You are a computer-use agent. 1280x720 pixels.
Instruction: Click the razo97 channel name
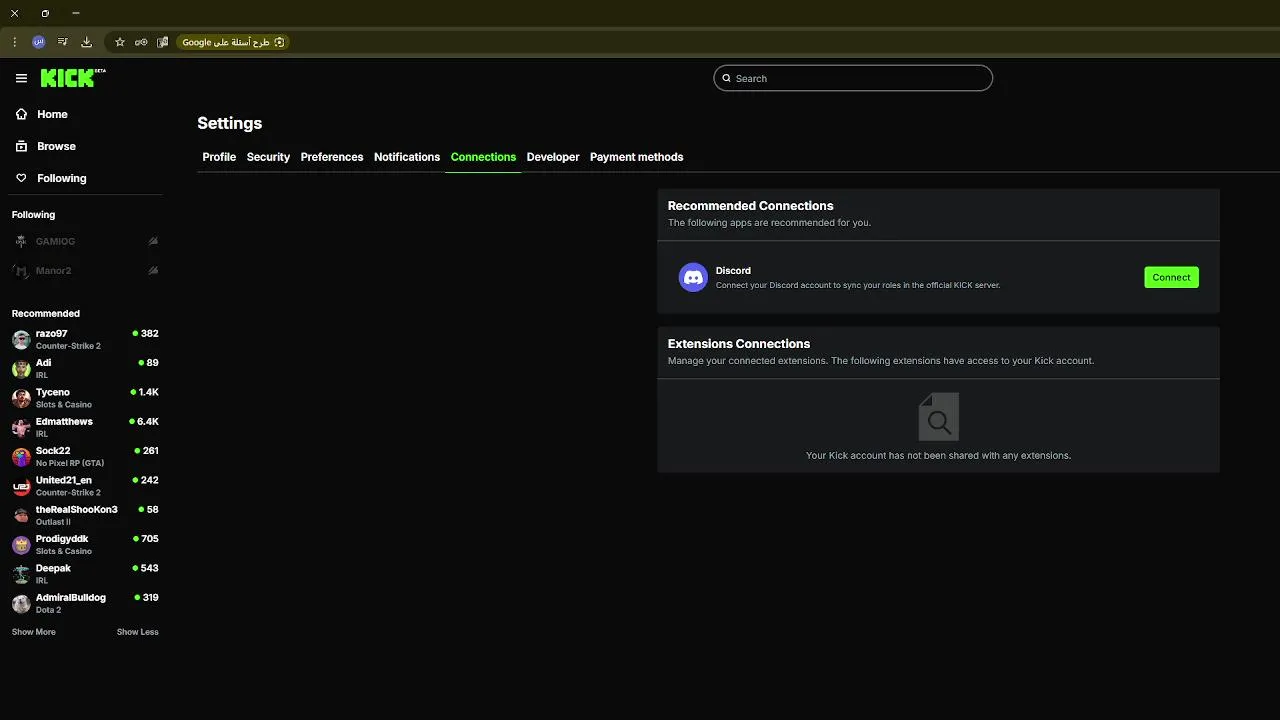click(x=52, y=334)
